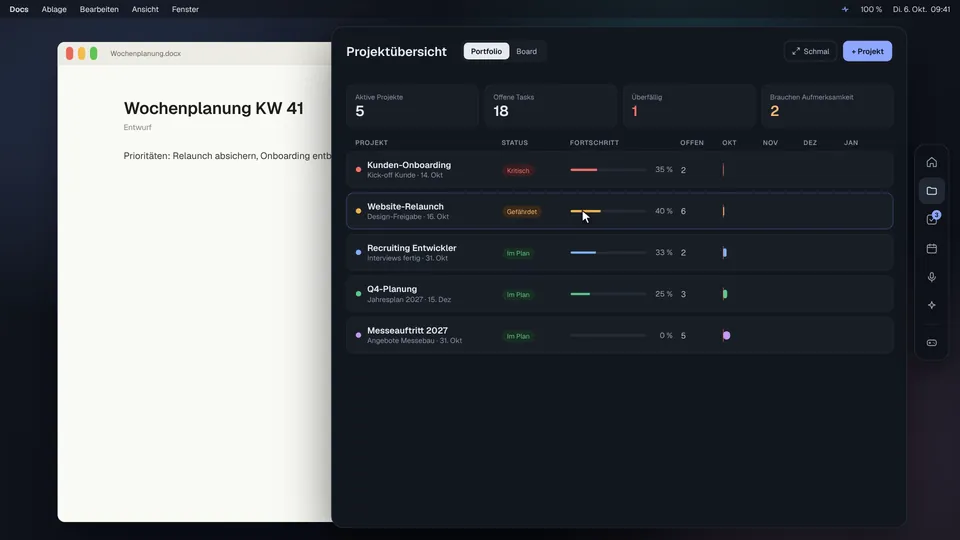Screen dimensions: 960x540
Task: Open the Brauchen Aufmerksamkeit summary card
Action: (x=827, y=106)
